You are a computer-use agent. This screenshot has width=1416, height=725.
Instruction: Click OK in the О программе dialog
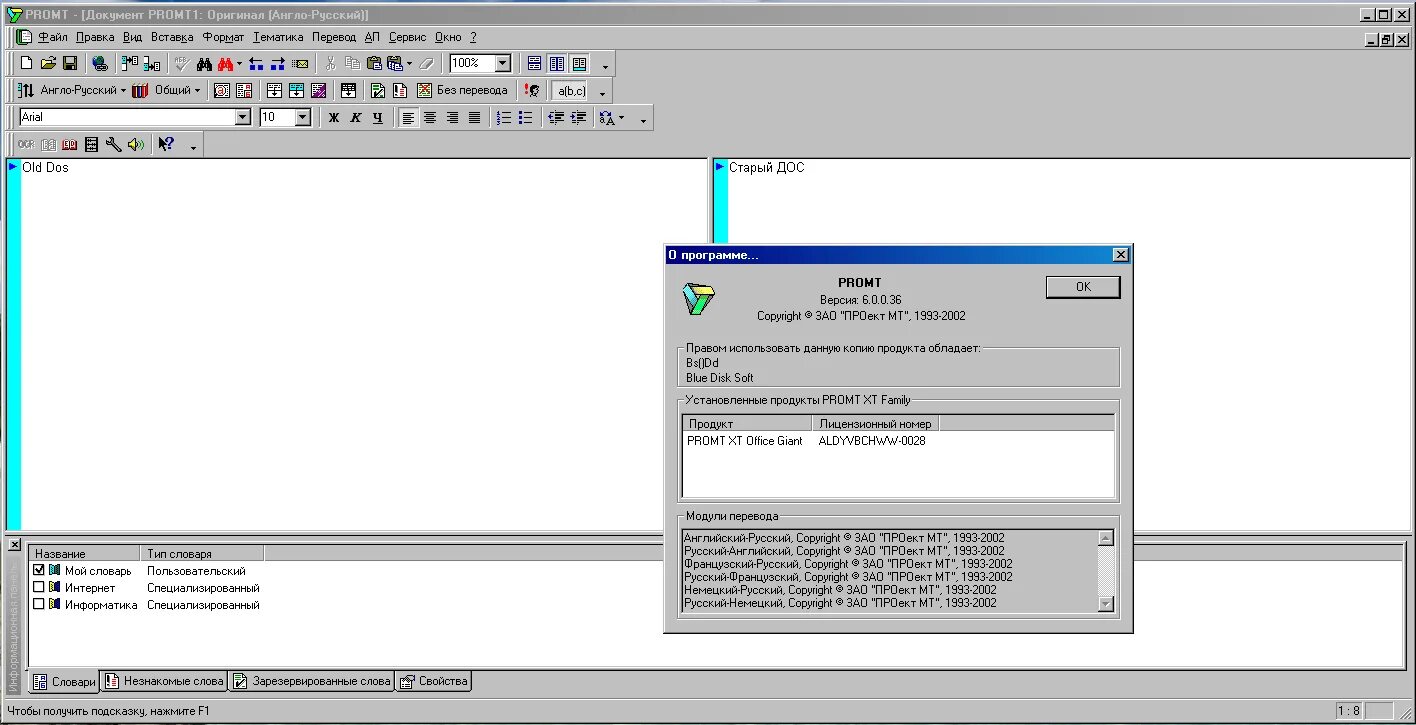pos(1083,287)
